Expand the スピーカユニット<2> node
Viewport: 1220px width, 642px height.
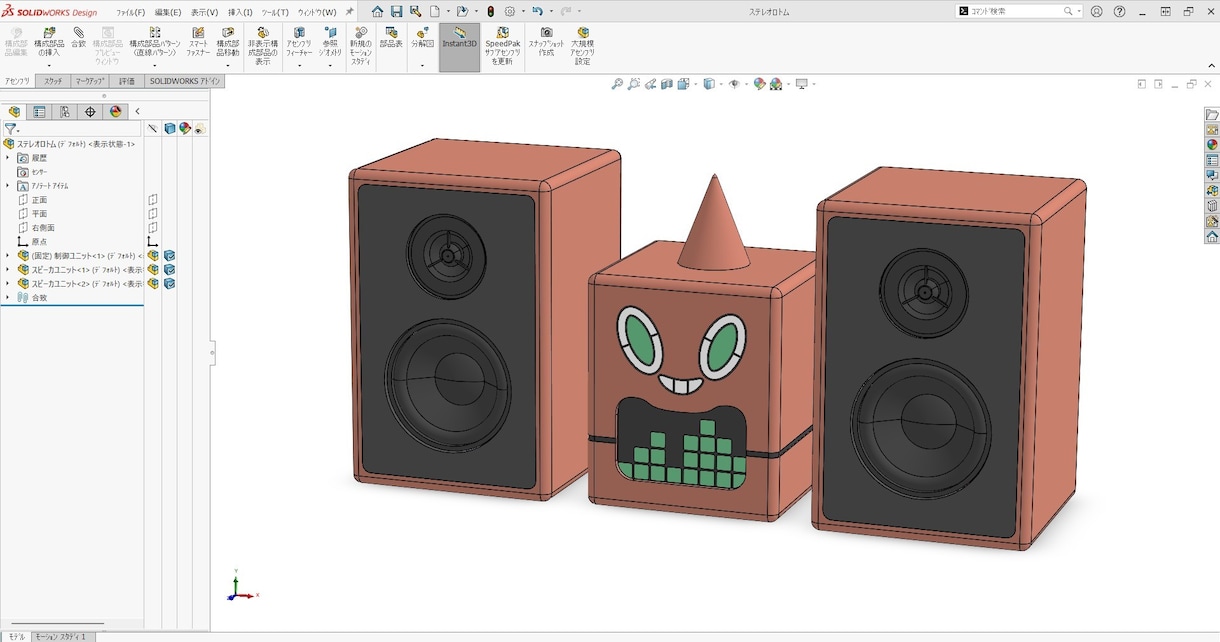[7, 284]
